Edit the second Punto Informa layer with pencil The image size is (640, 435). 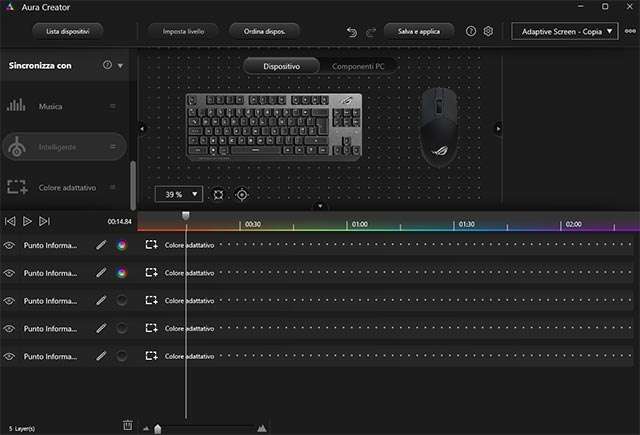[101, 273]
